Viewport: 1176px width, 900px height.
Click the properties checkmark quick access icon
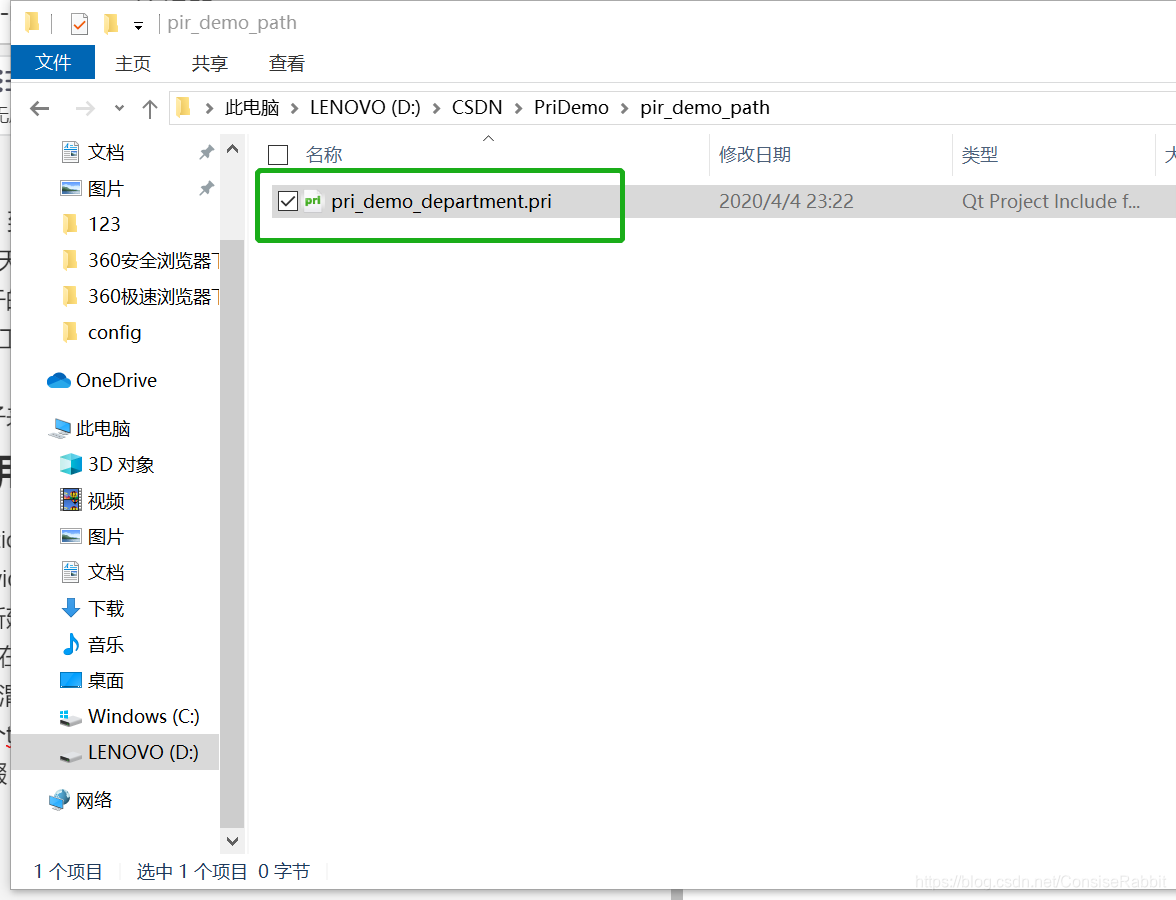(80, 24)
